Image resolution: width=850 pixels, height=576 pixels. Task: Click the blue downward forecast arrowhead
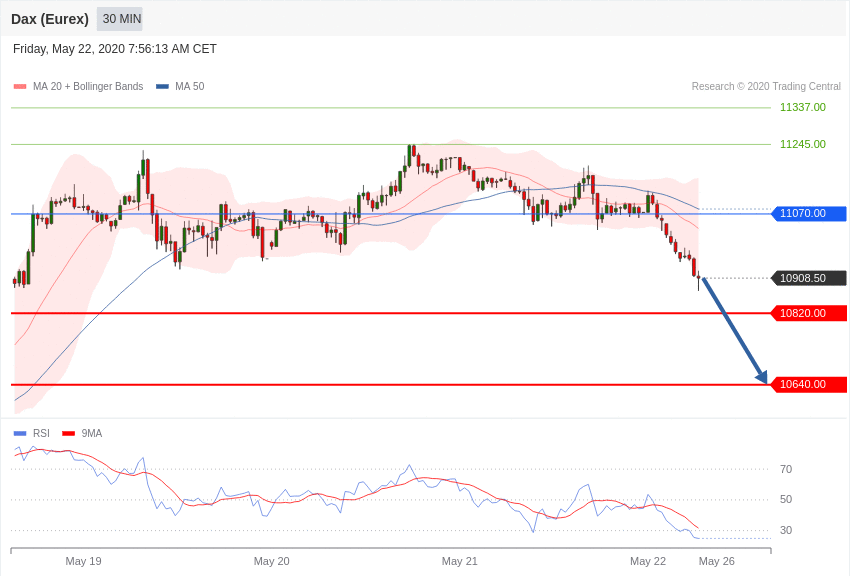click(x=762, y=377)
